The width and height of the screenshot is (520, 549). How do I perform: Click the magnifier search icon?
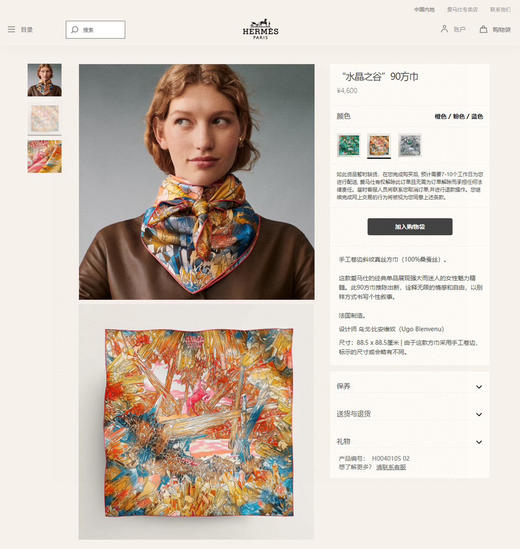(75, 29)
